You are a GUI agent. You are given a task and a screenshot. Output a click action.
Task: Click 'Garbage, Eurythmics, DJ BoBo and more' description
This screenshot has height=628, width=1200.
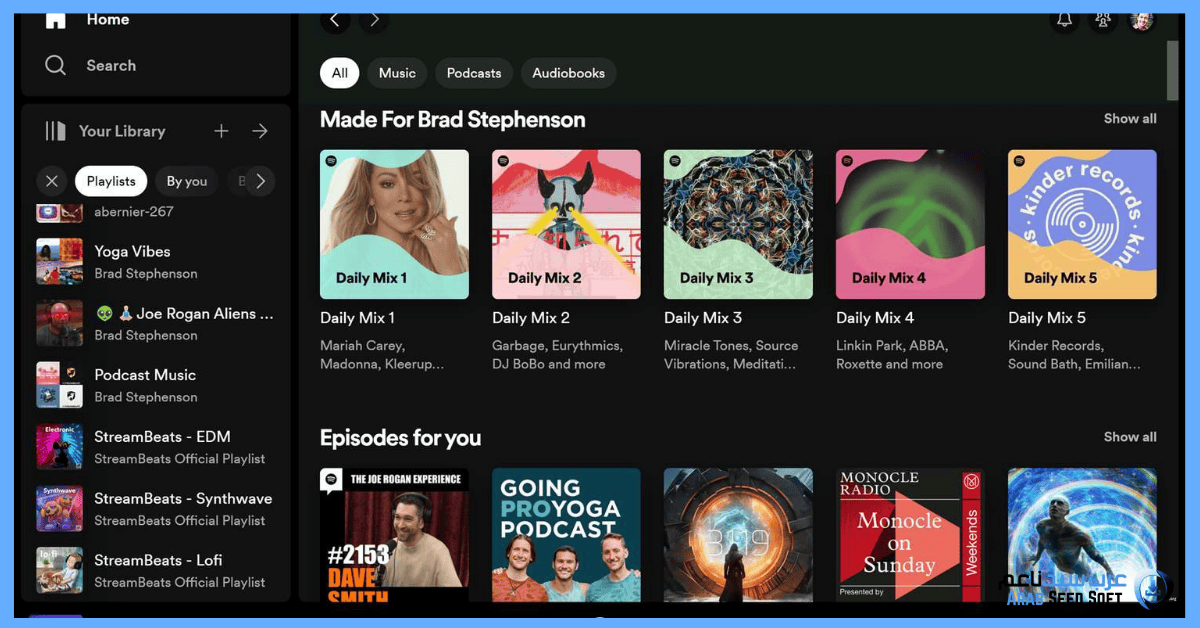[557, 355]
